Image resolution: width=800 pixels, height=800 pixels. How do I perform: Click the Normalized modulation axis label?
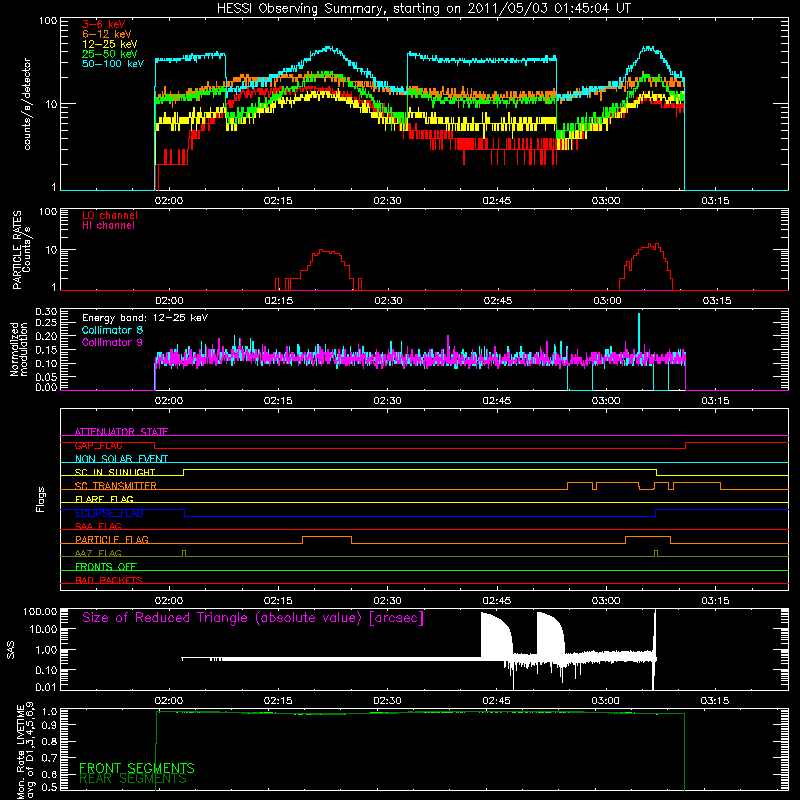19,349
